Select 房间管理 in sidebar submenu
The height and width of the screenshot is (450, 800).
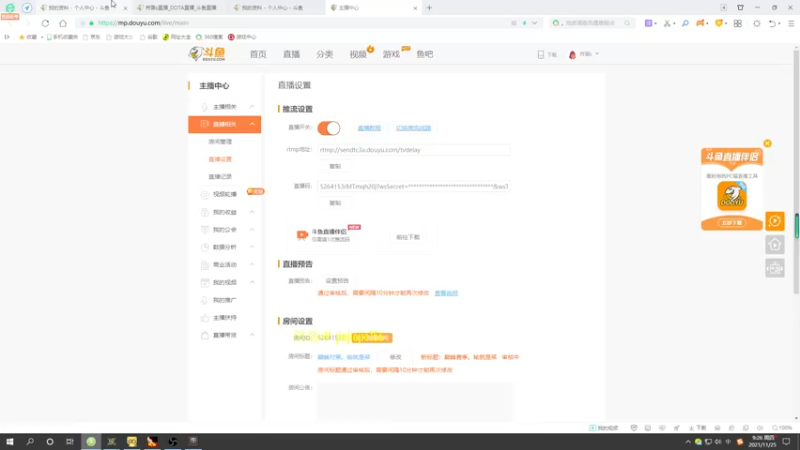click(x=220, y=142)
